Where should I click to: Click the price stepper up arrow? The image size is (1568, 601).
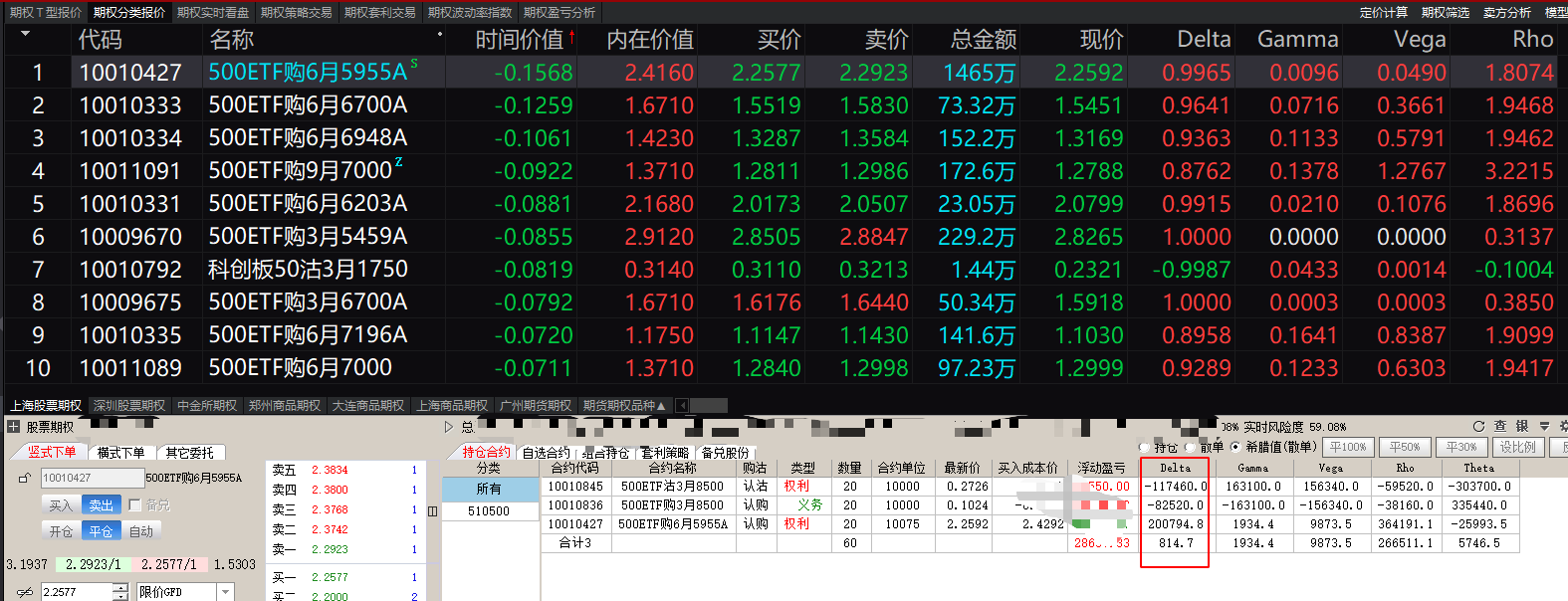120,587
